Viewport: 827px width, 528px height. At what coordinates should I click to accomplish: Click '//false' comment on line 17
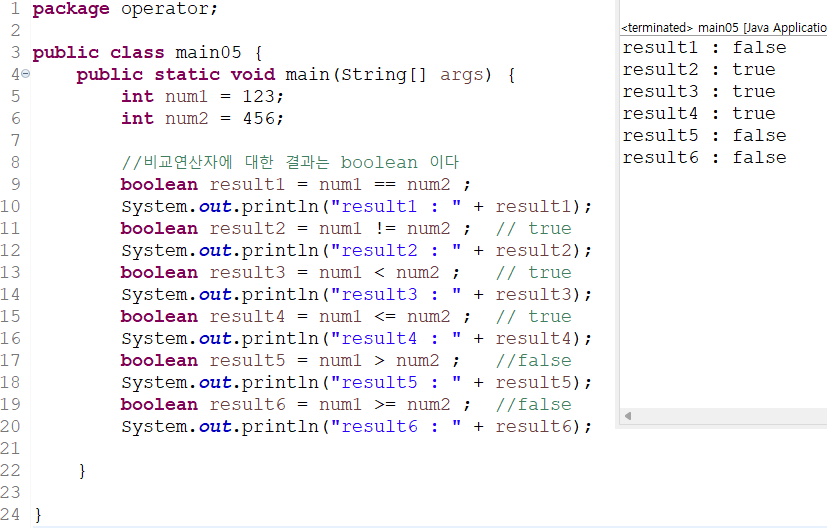(534, 361)
